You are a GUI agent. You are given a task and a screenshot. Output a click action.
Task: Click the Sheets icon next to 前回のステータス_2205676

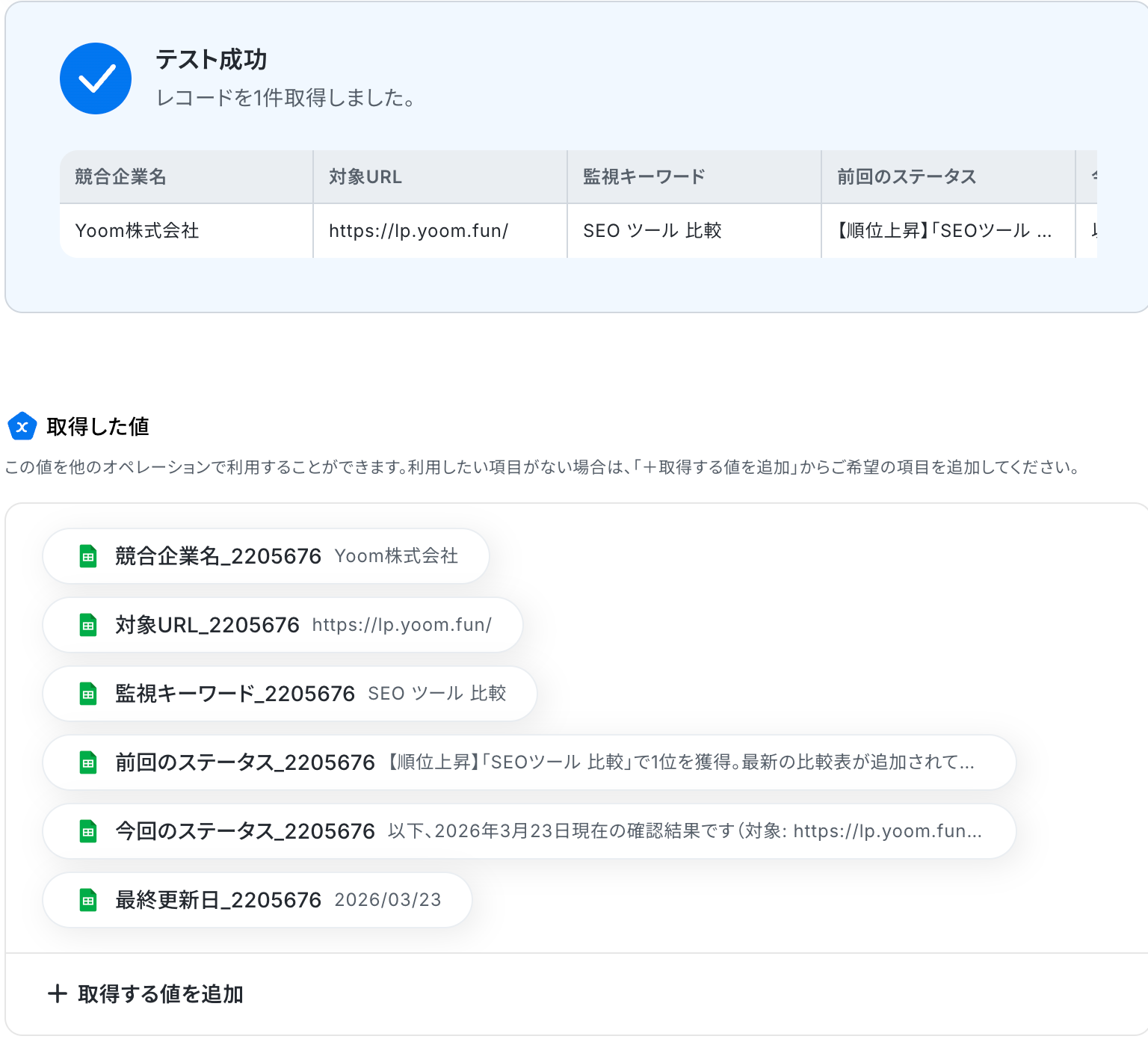click(88, 762)
